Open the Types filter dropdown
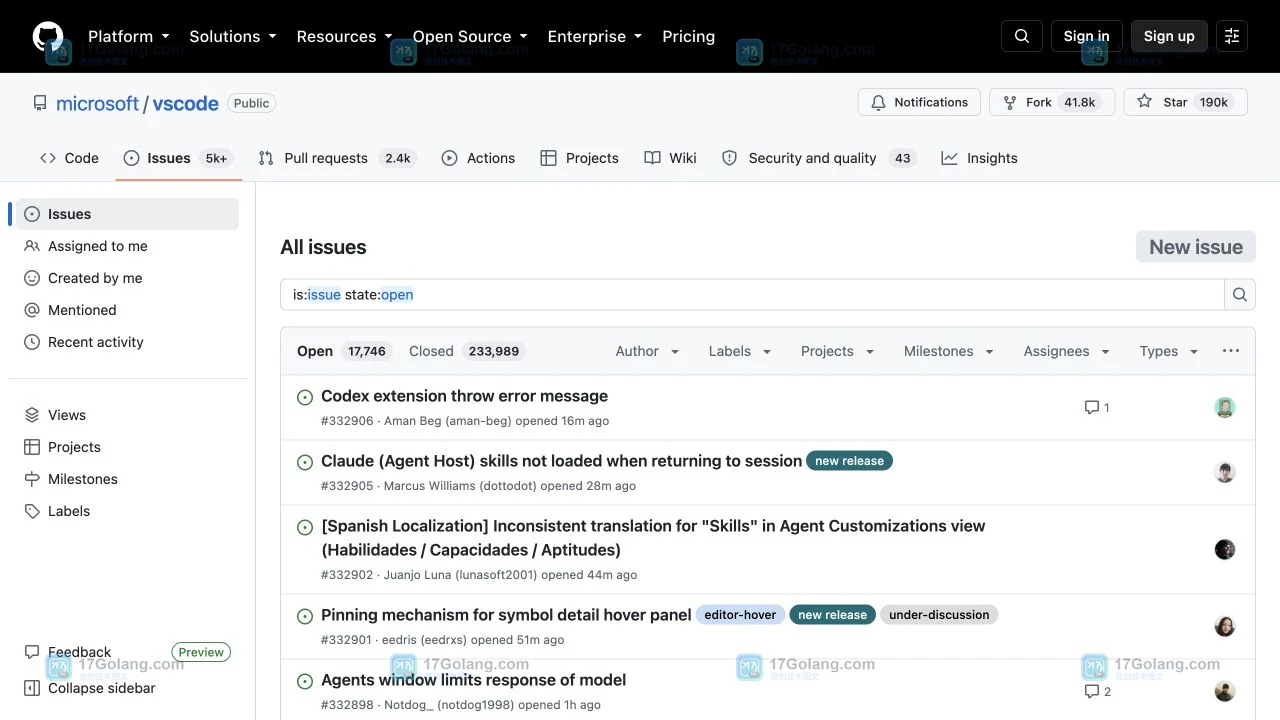Screen dimensions: 1280x720 [1168, 351]
